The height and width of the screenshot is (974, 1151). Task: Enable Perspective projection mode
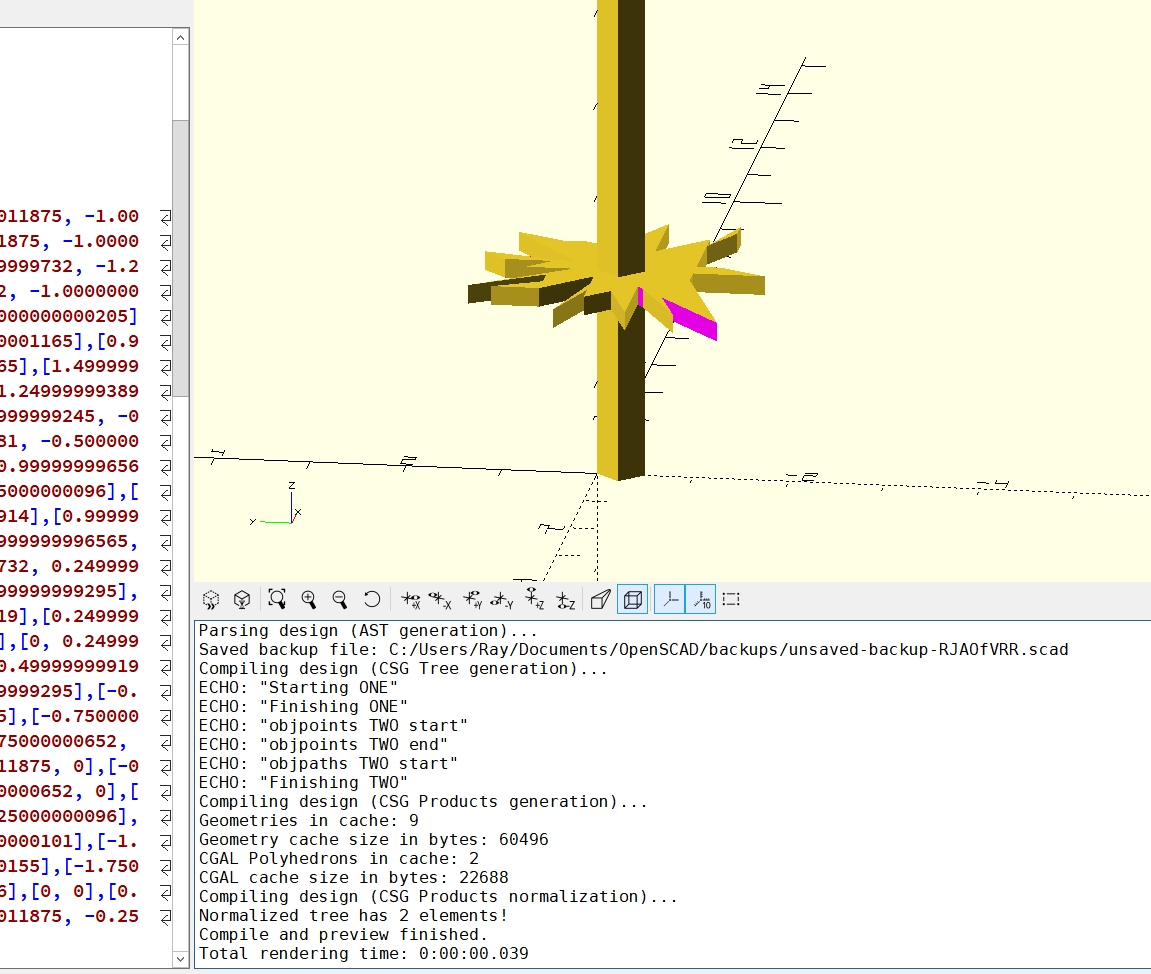click(x=600, y=600)
